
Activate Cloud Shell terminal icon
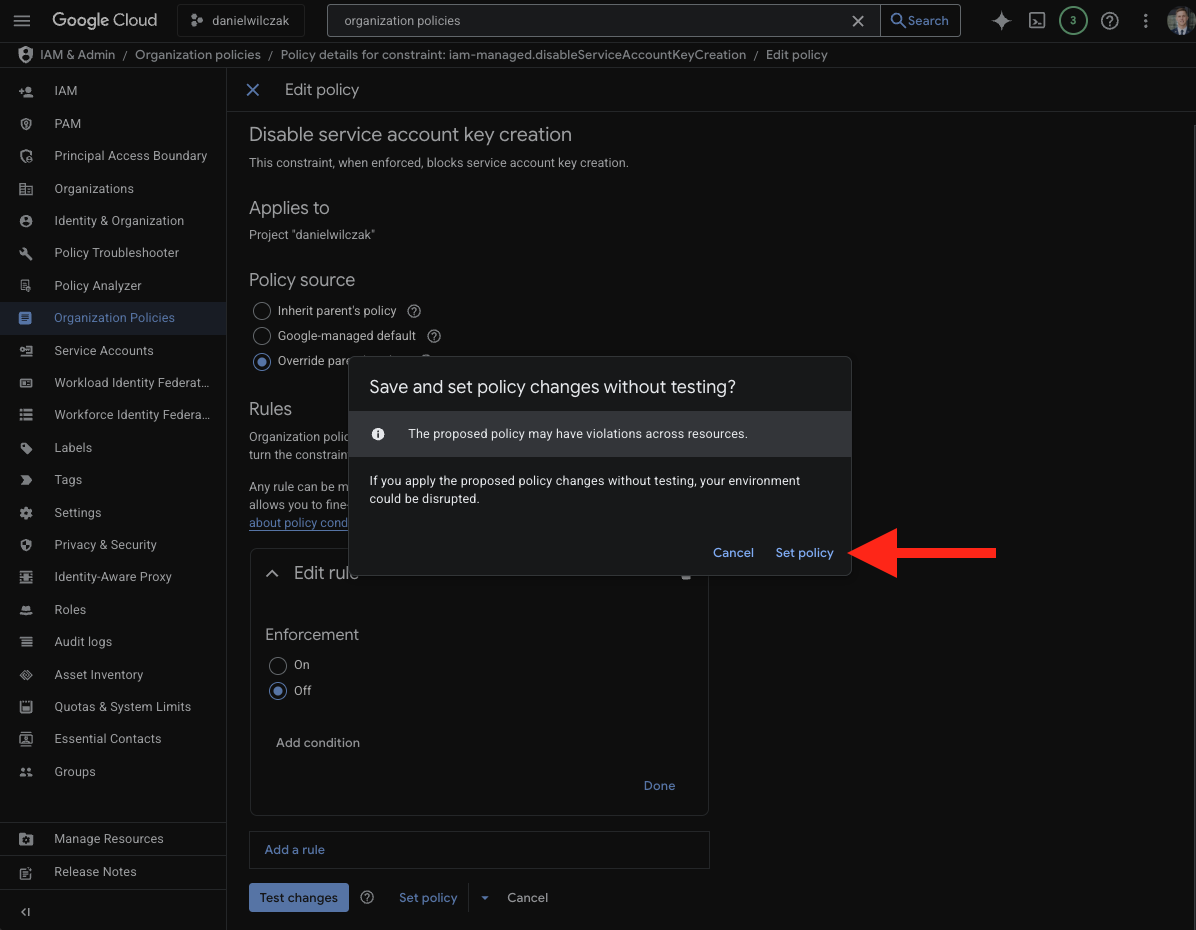point(1037,21)
